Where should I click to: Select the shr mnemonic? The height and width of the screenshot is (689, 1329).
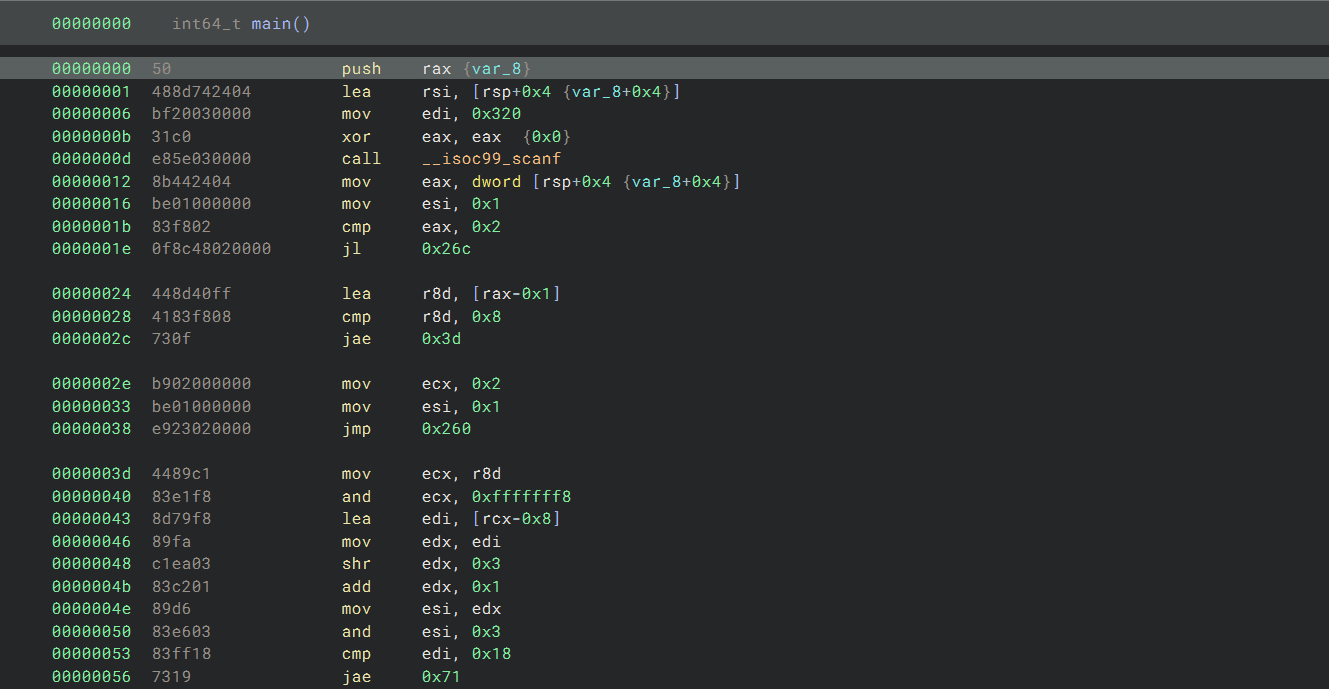(x=356, y=564)
